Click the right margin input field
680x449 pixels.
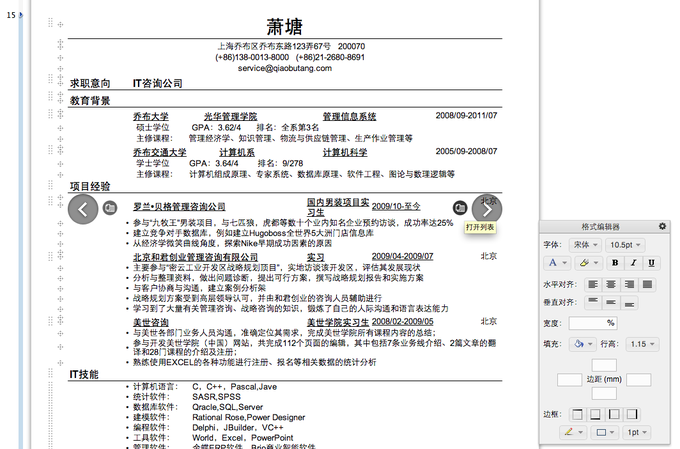[638, 380]
